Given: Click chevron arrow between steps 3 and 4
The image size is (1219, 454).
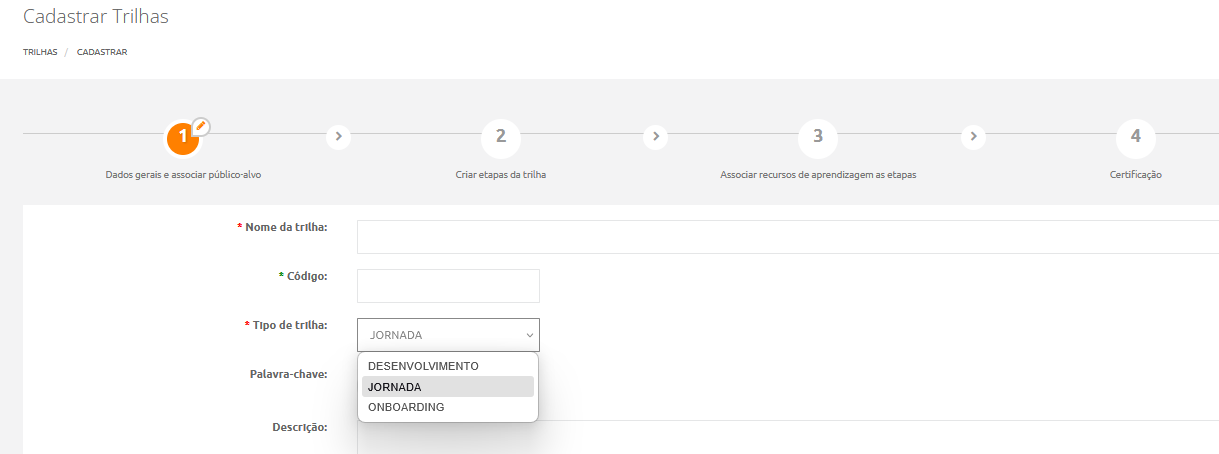Looking at the screenshot, I should [x=973, y=136].
